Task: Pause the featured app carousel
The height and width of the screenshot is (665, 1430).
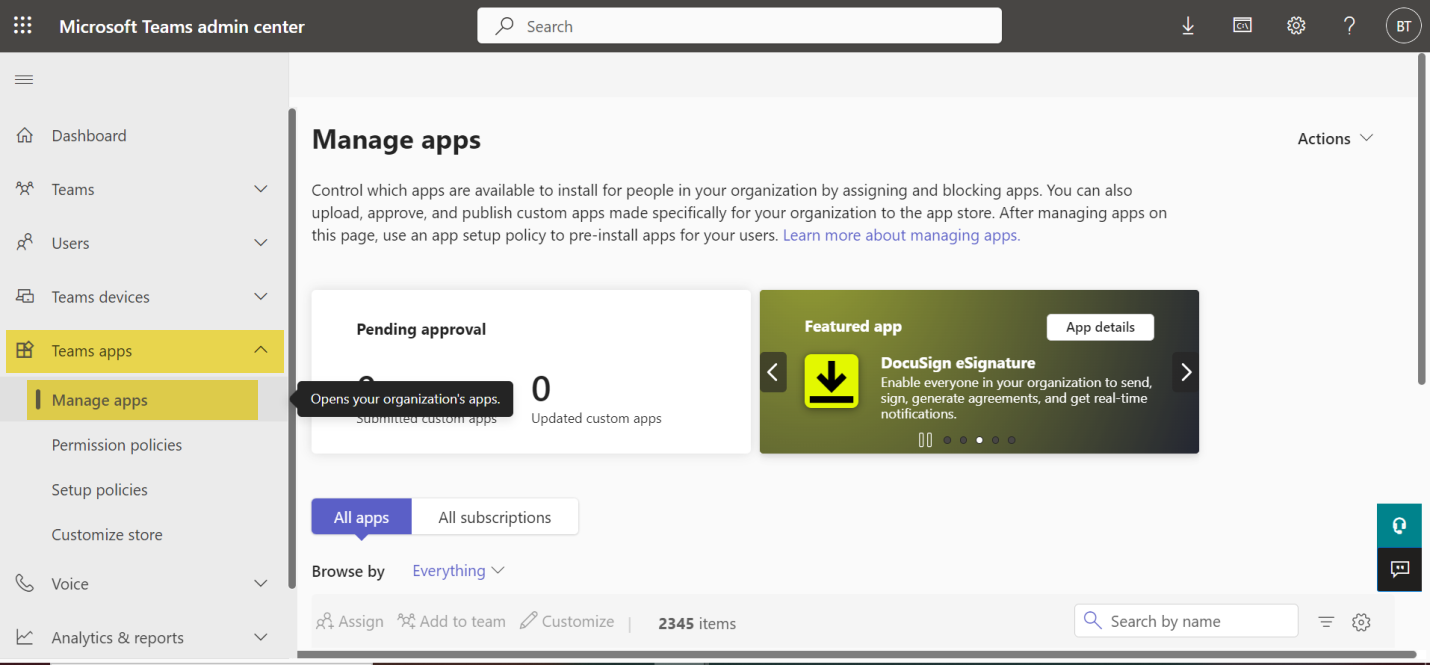Action: click(x=925, y=440)
